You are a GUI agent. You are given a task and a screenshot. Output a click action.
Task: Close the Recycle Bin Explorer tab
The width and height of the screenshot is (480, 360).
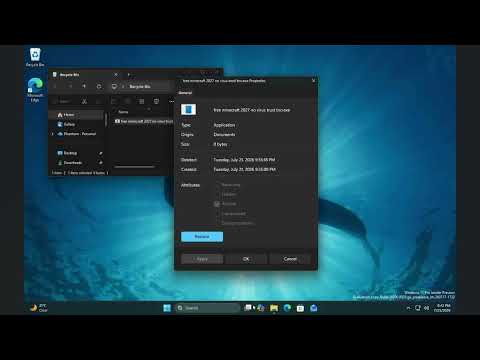[116, 75]
